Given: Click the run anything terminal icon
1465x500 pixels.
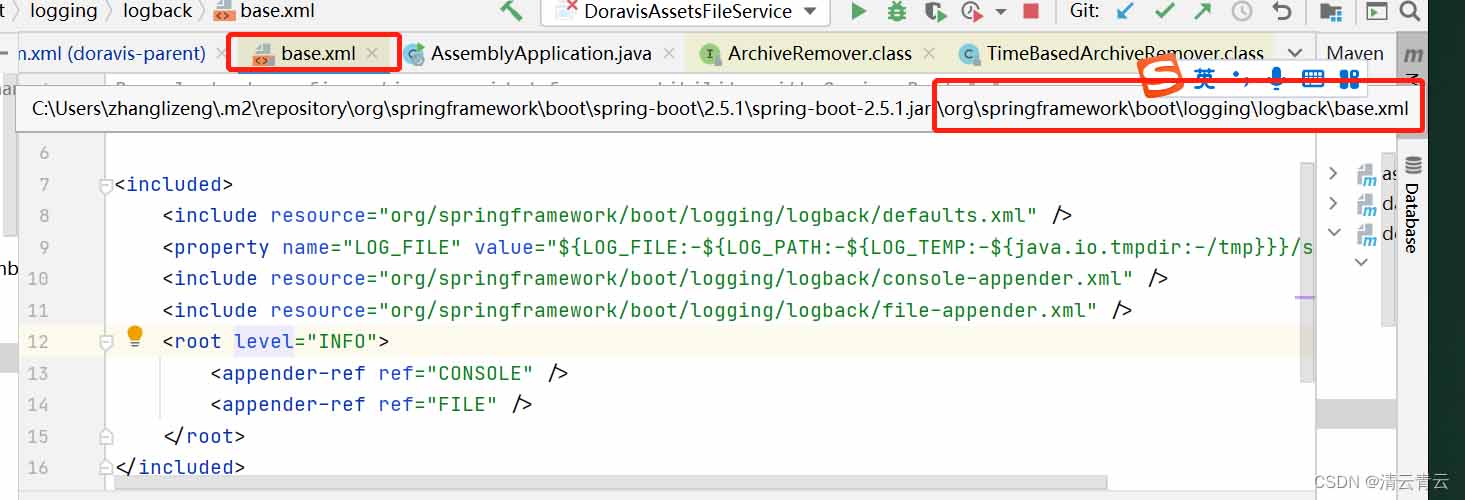Looking at the screenshot, I should [x=1378, y=11].
